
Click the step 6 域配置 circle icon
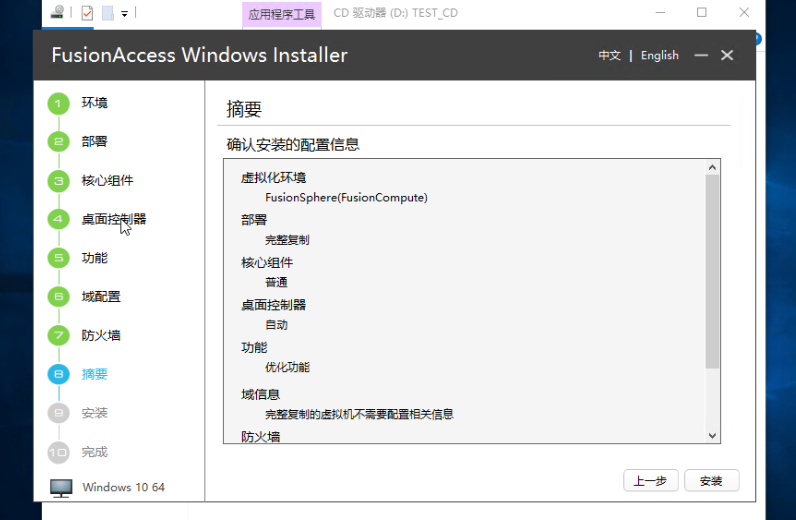tap(59, 297)
